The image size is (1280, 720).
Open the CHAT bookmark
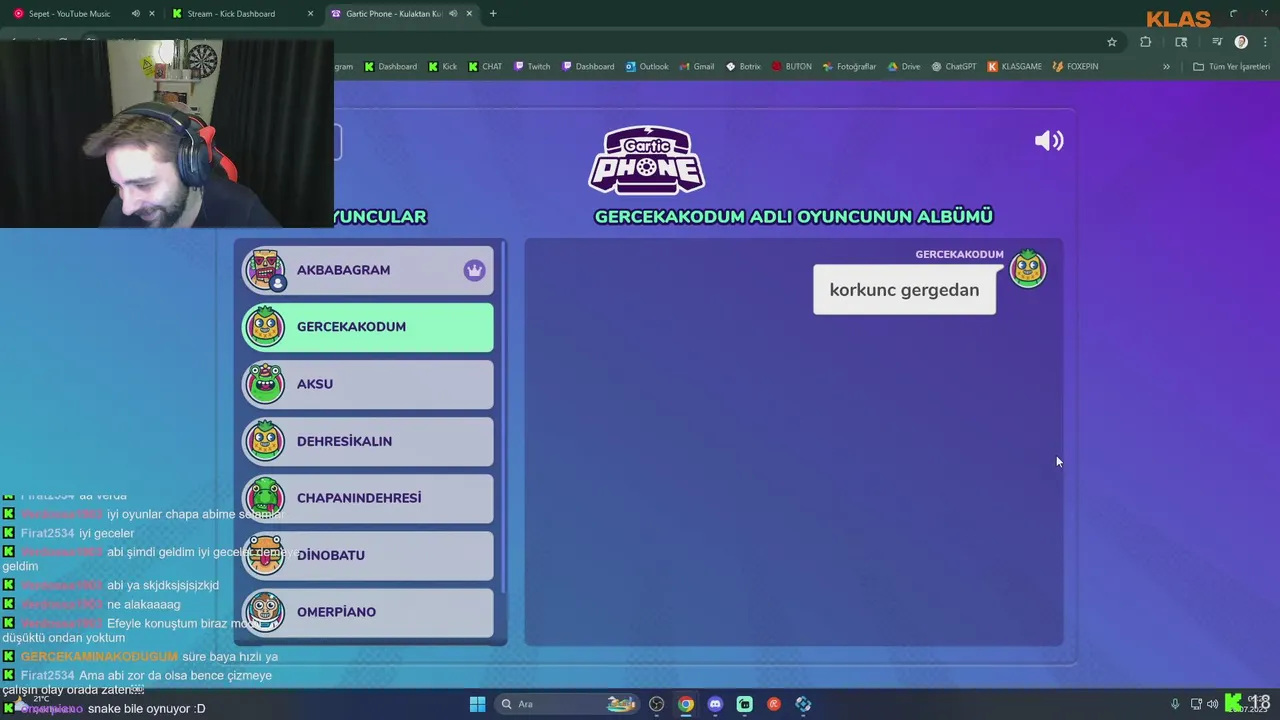(x=485, y=67)
